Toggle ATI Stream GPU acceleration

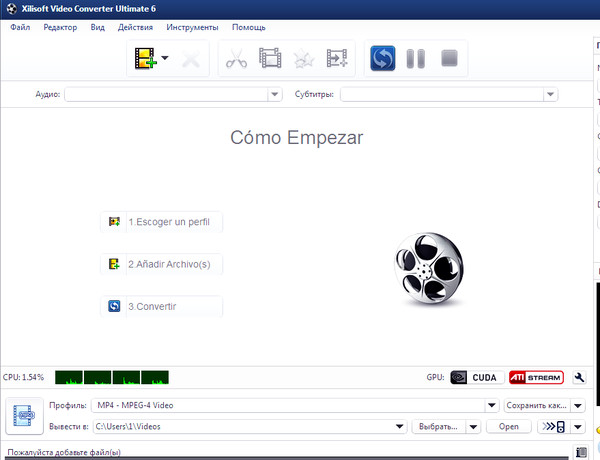pos(536,377)
